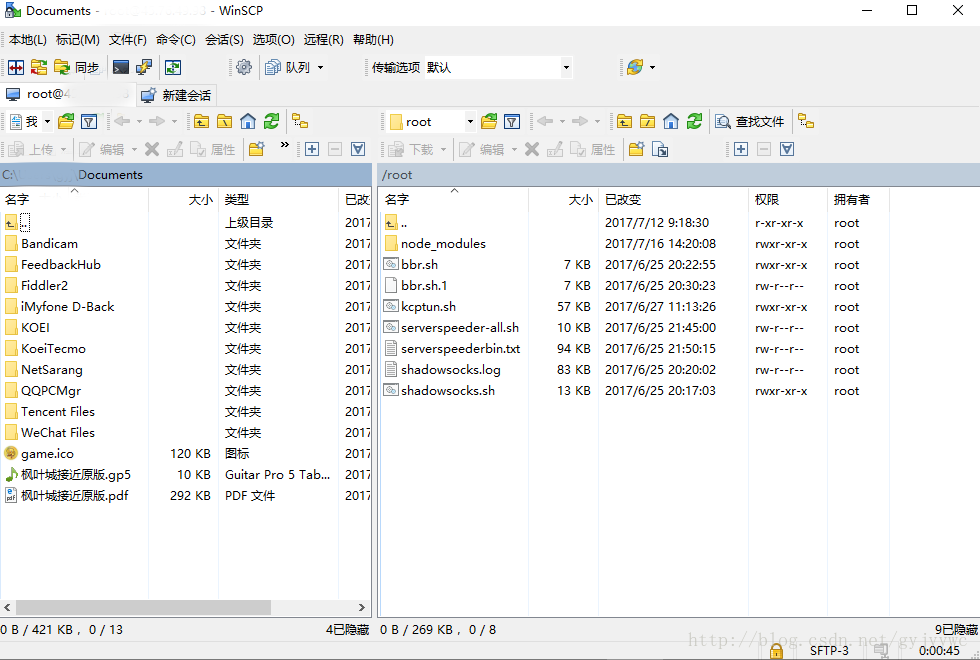Open the 传输选项 默认 transfer preset dropdown

point(565,67)
